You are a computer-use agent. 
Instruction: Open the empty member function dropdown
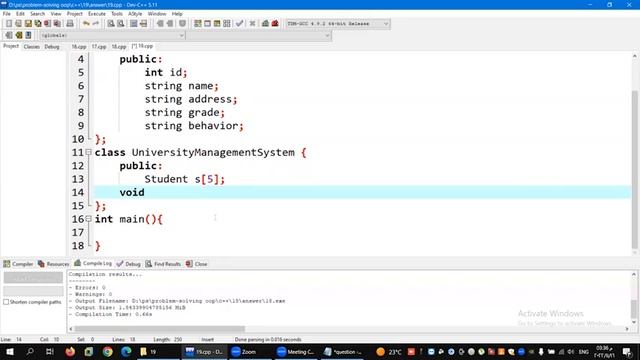(259, 36)
